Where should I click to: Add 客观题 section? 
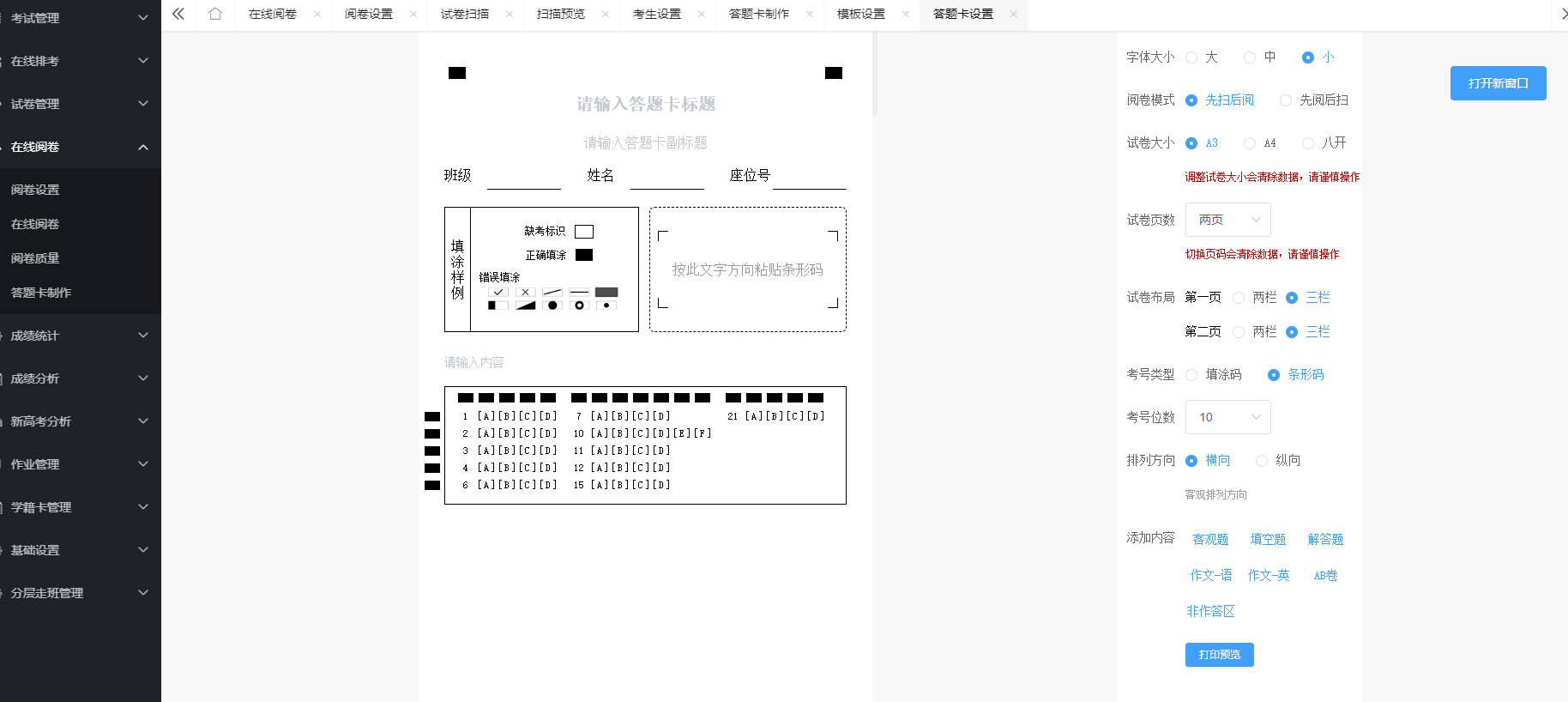[1210, 539]
